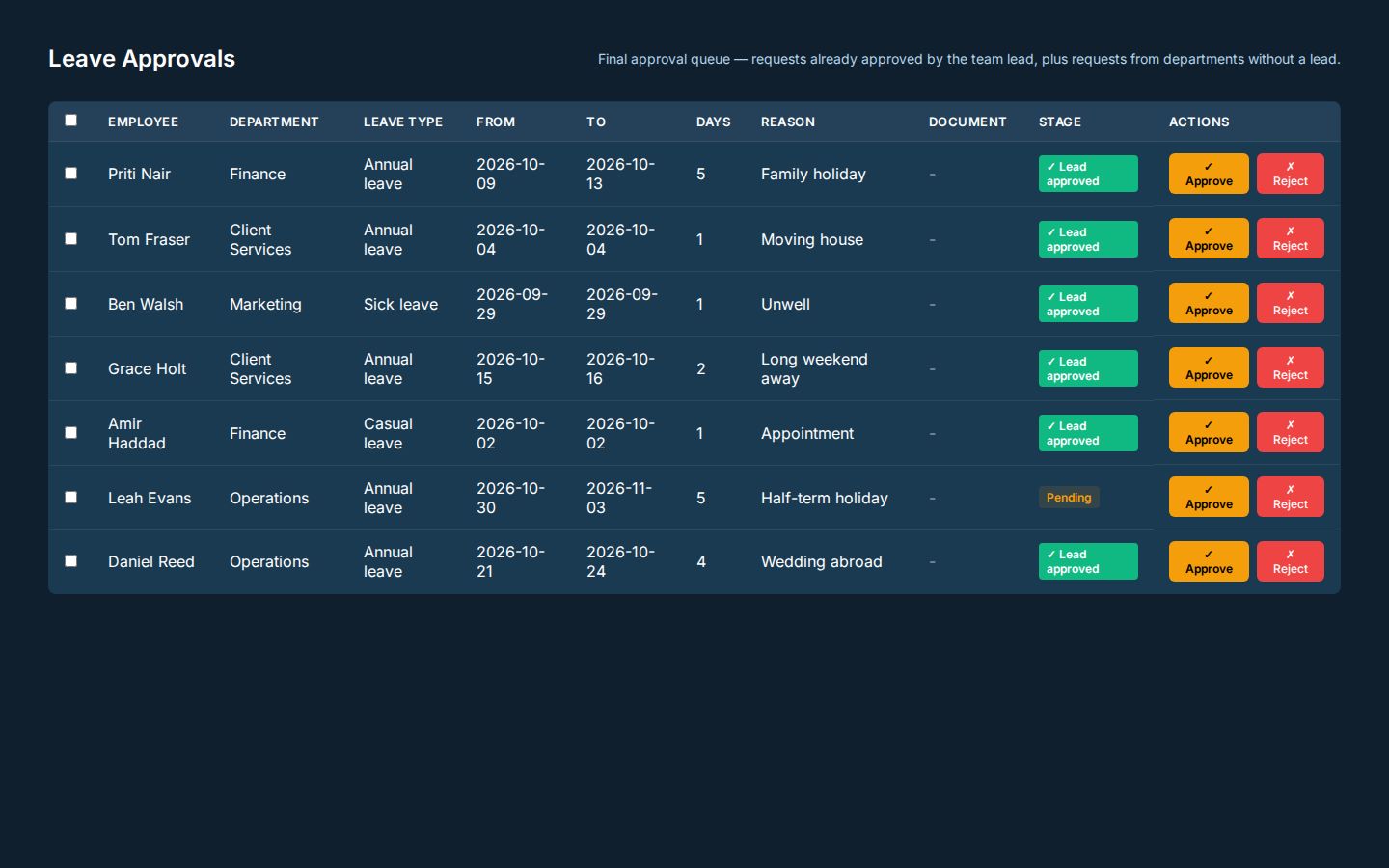The width and height of the screenshot is (1389, 868).
Task: Approve Amir Haddad's casual leave
Action: click(1209, 432)
